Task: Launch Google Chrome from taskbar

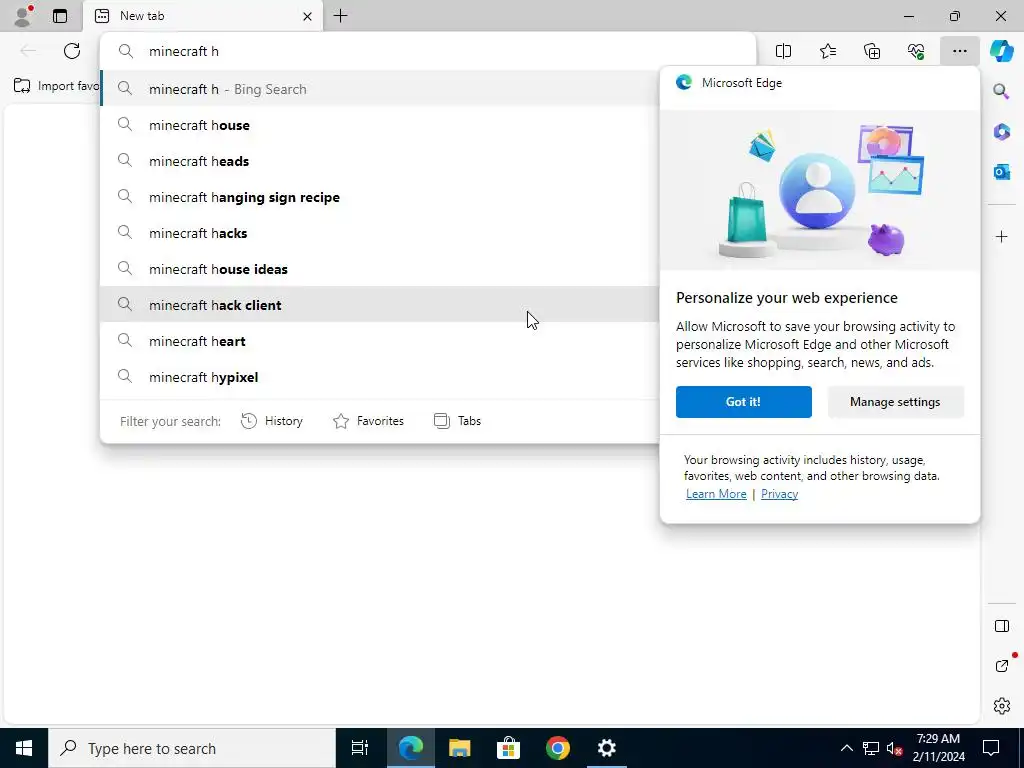Action: tap(558, 748)
